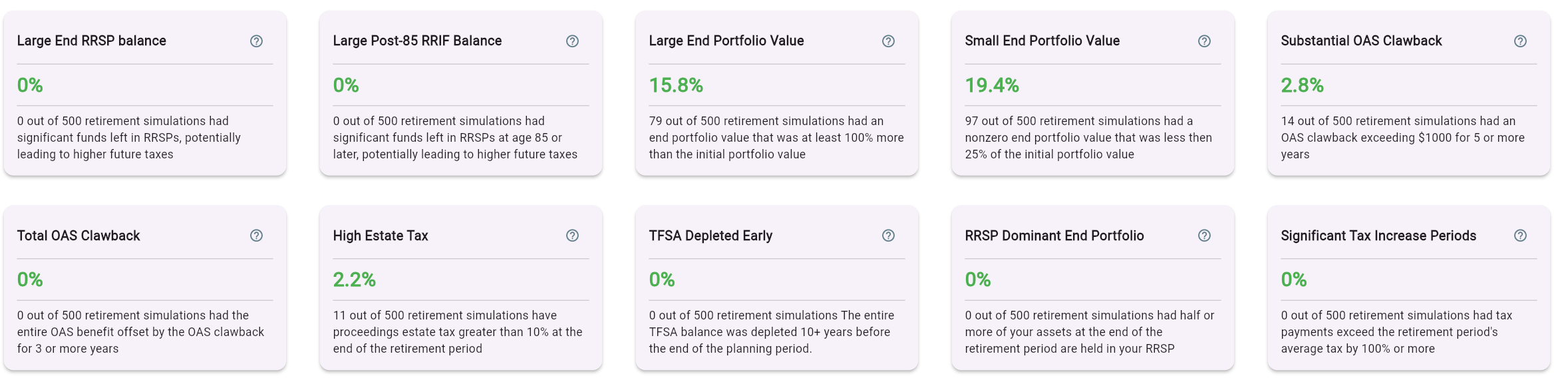Show help for Significant Tax Increase Periods
The height and width of the screenshot is (386, 1568).
tap(1520, 236)
